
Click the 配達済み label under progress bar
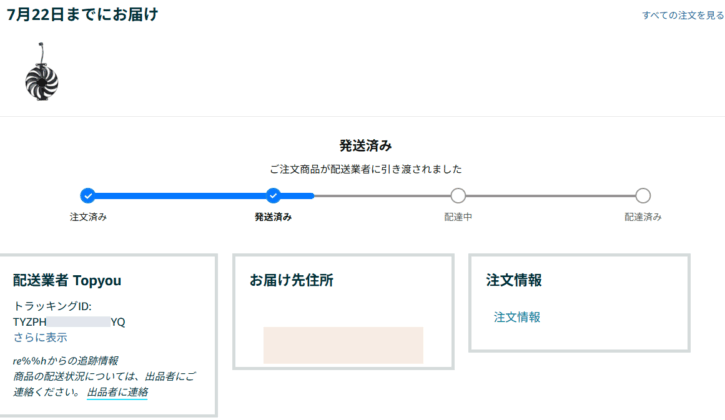click(x=643, y=217)
